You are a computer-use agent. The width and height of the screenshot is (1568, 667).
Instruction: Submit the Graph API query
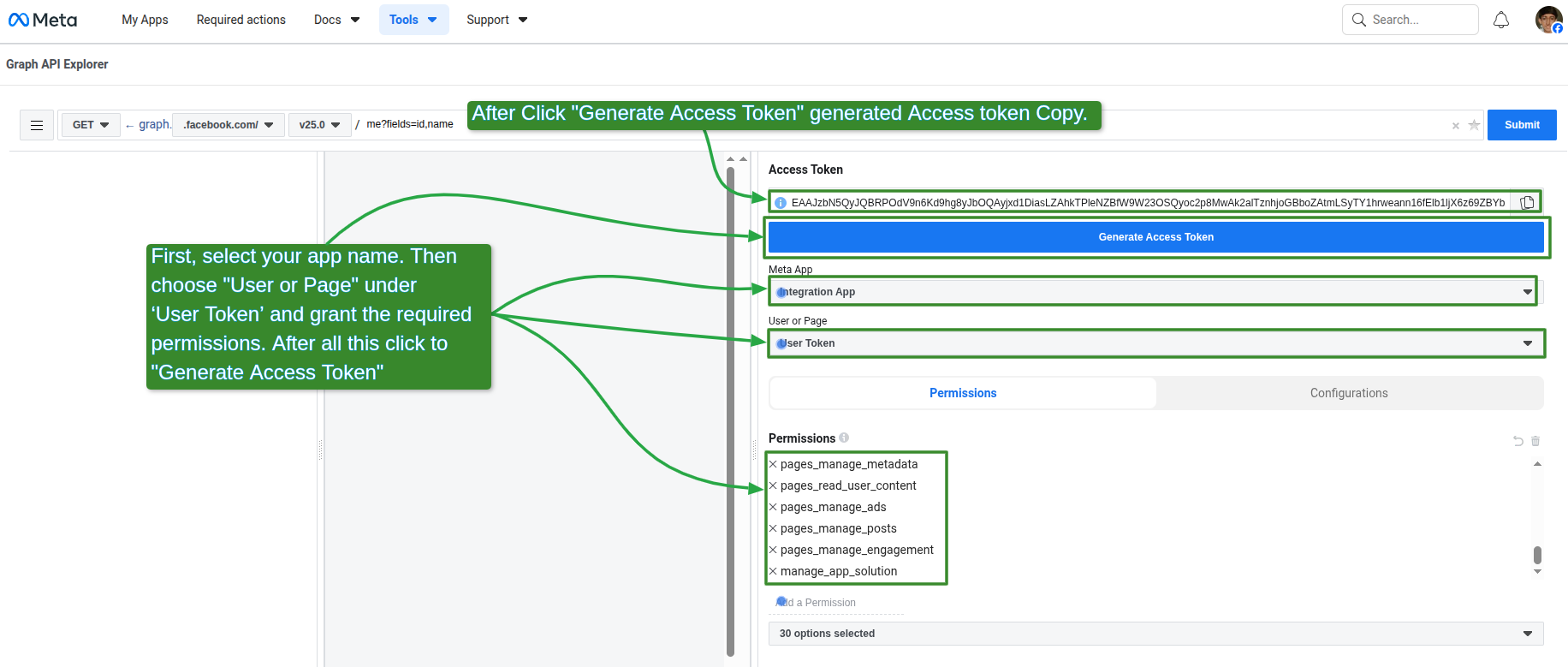1522,125
